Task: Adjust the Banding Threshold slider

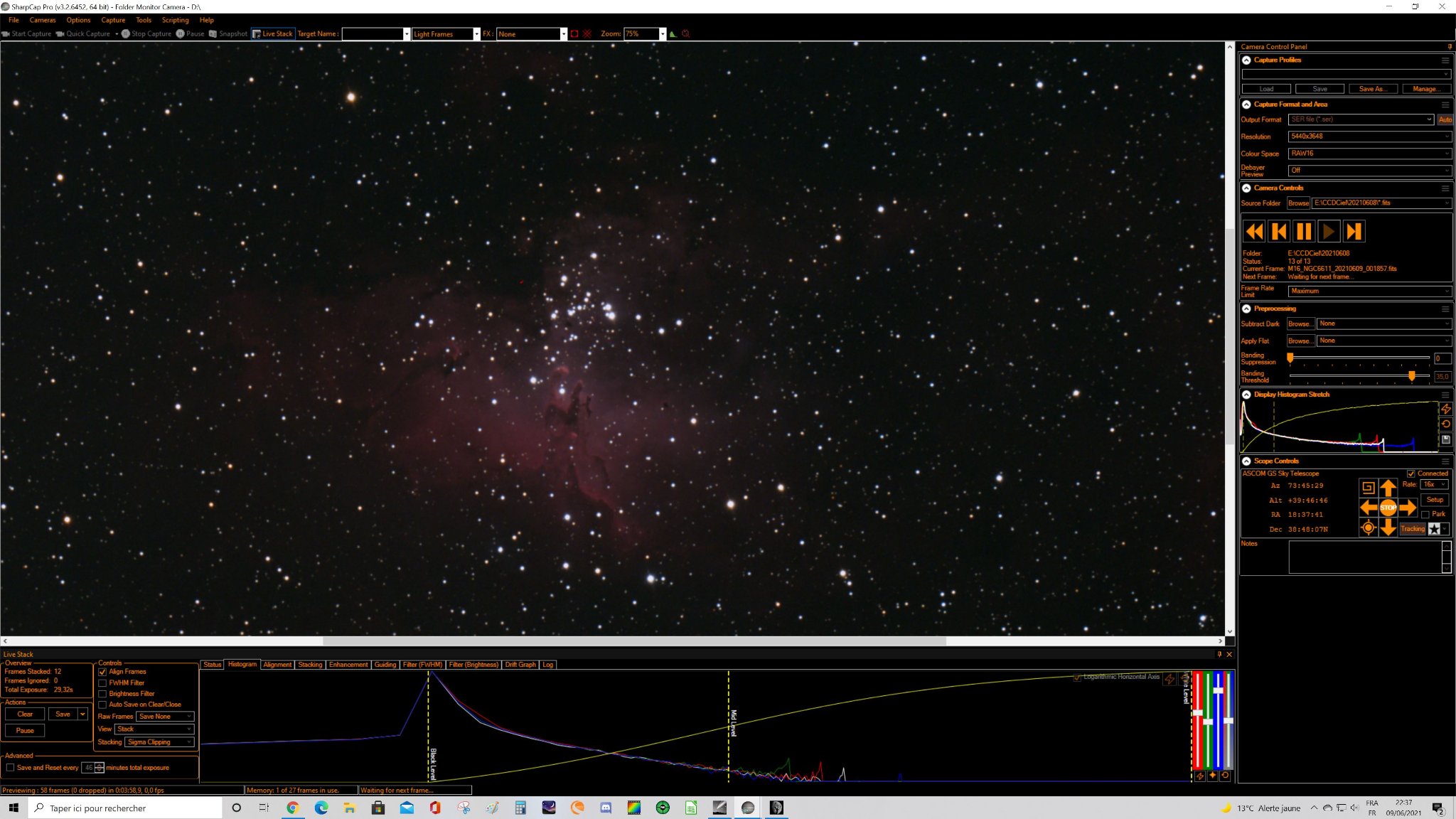Action: tap(1411, 376)
